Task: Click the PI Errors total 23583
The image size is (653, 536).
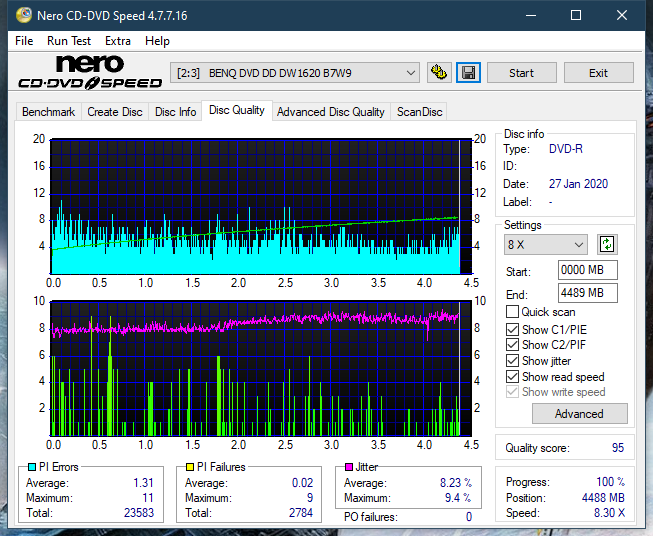Action: (x=139, y=513)
